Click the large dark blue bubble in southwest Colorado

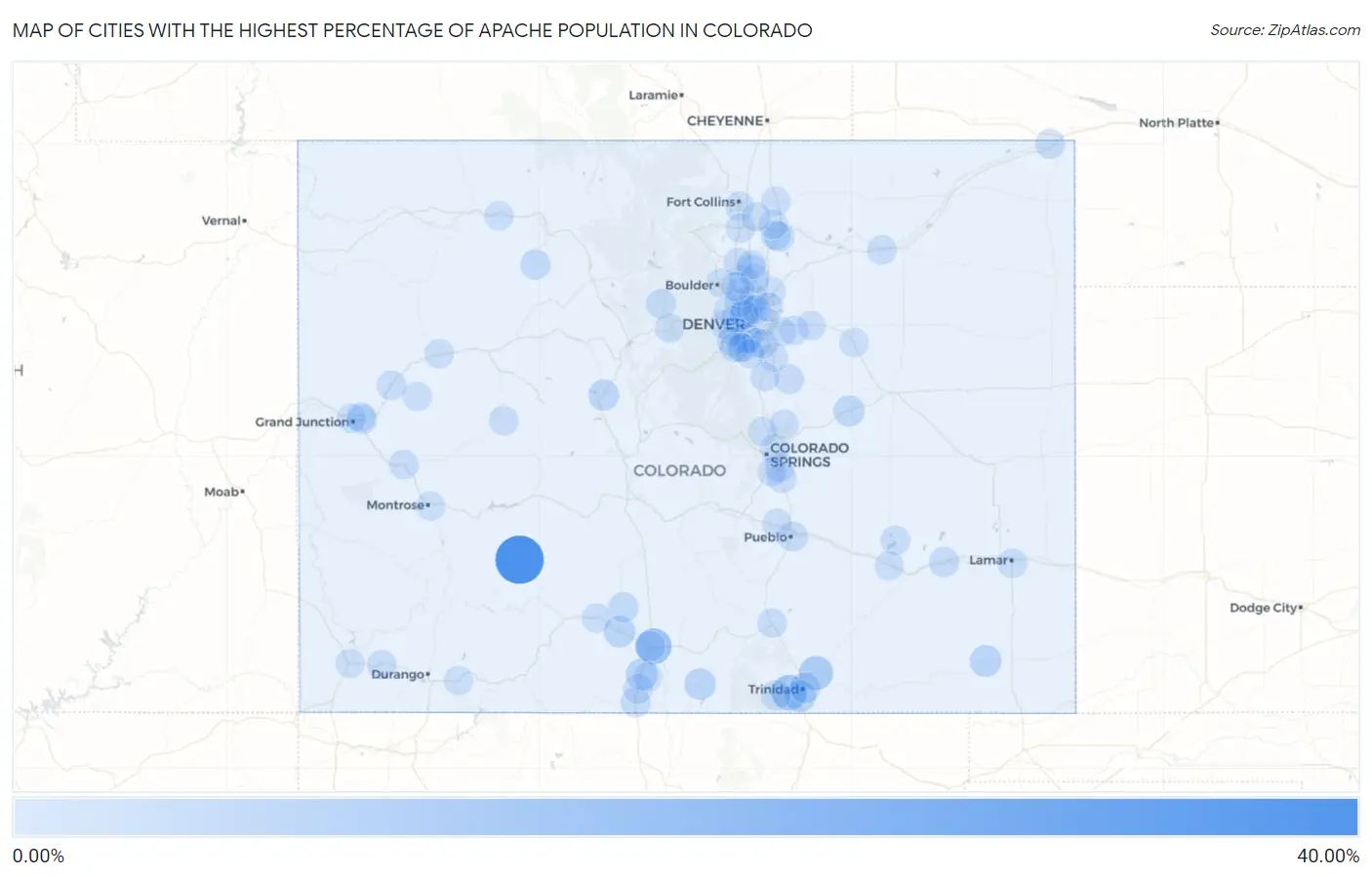coord(519,560)
